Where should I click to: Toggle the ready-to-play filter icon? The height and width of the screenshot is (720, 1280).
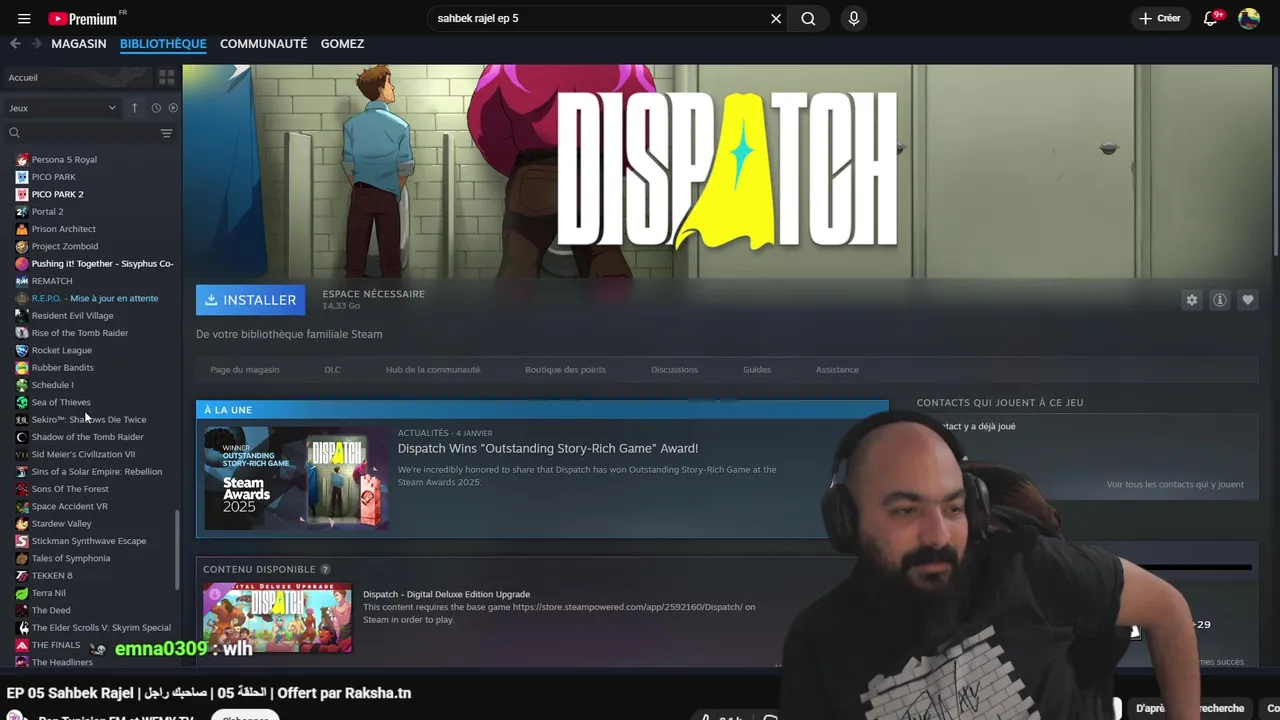(173, 108)
